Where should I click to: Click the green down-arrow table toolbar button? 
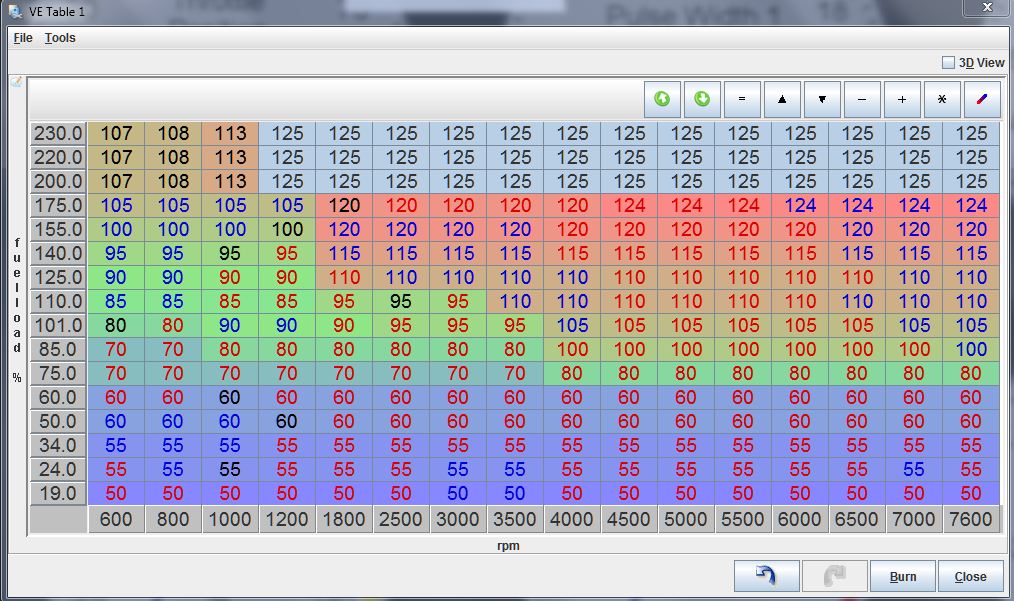point(702,100)
